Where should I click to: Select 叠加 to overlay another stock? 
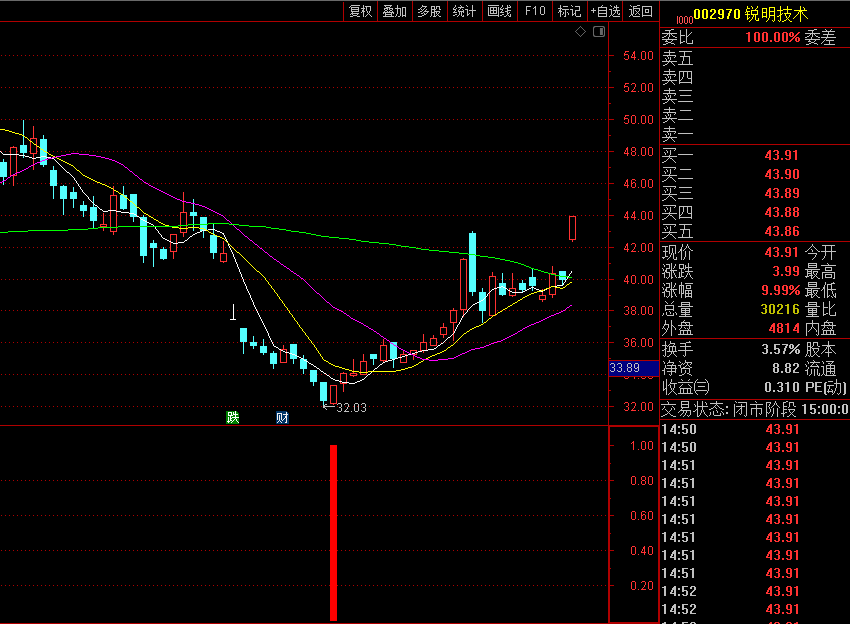point(395,11)
